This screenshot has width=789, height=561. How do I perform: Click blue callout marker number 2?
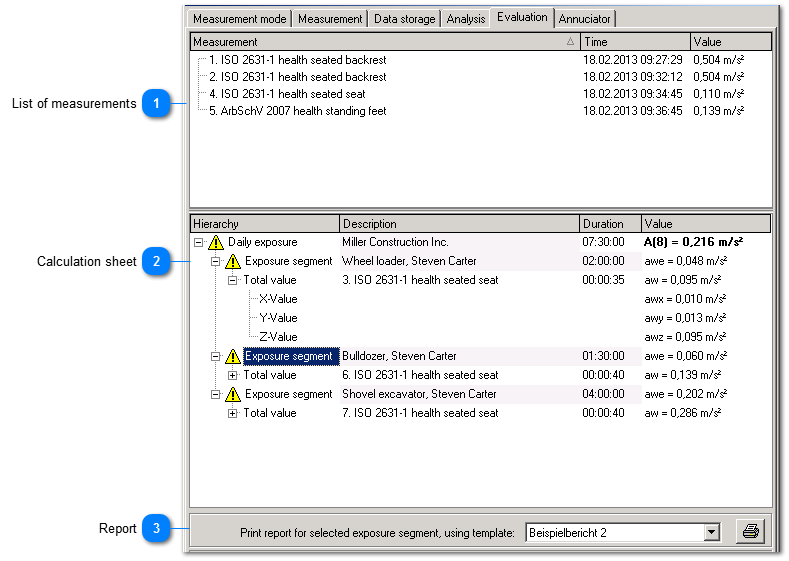pos(156,262)
